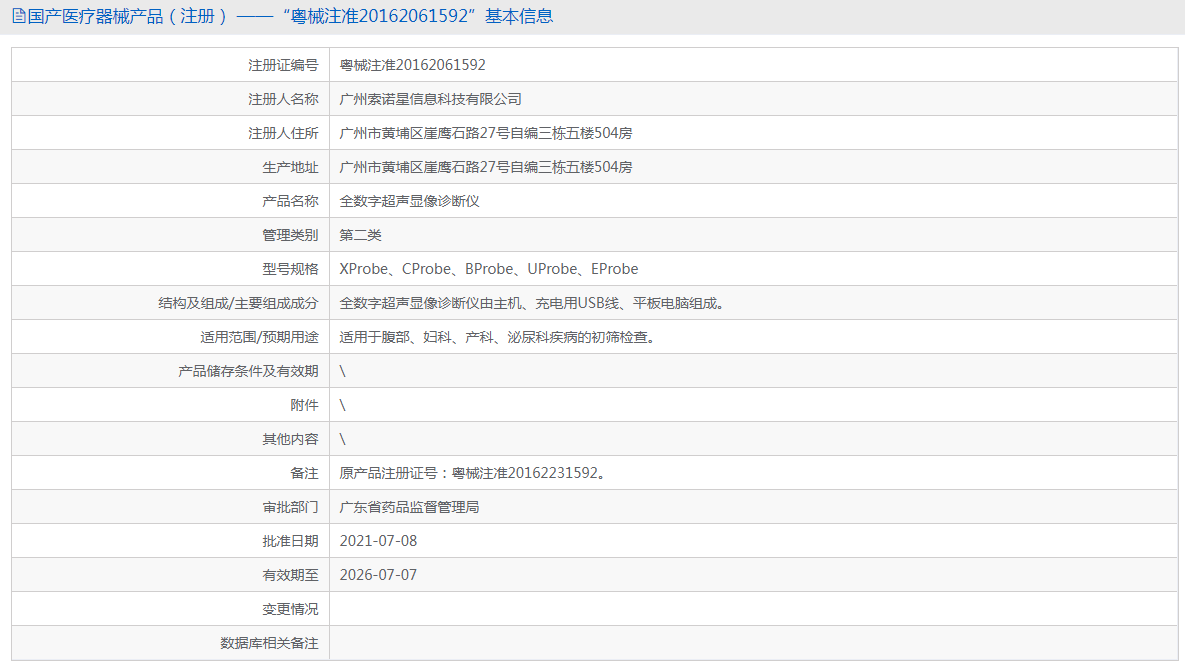1185x668 pixels.
Task: Click the 产品储存条件及有效期 label
Action: (x=248, y=371)
